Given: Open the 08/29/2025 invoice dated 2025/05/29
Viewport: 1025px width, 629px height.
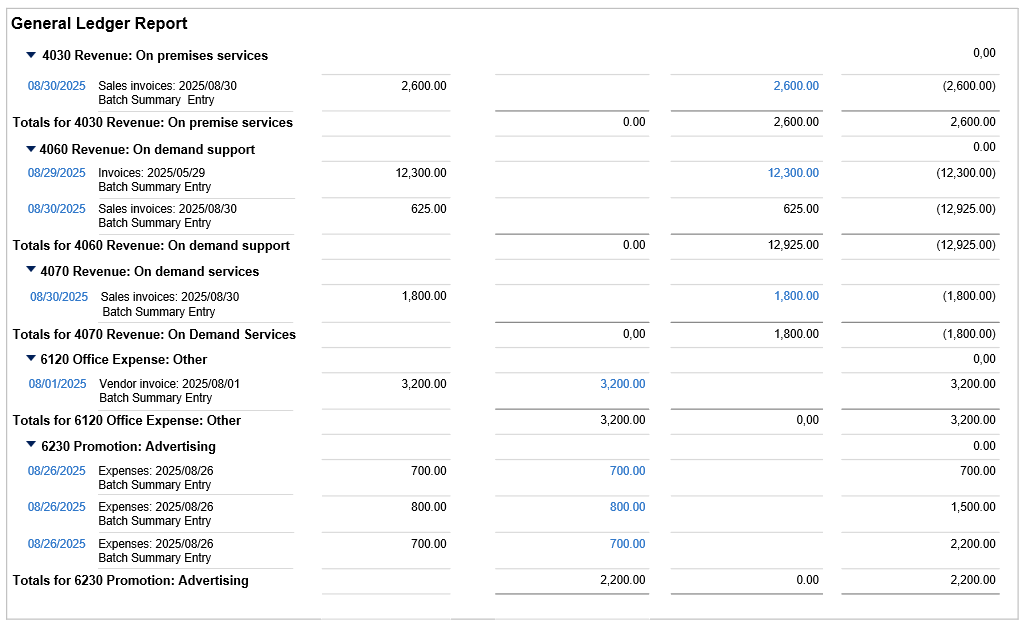Looking at the screenshot, I should [56, 172].
